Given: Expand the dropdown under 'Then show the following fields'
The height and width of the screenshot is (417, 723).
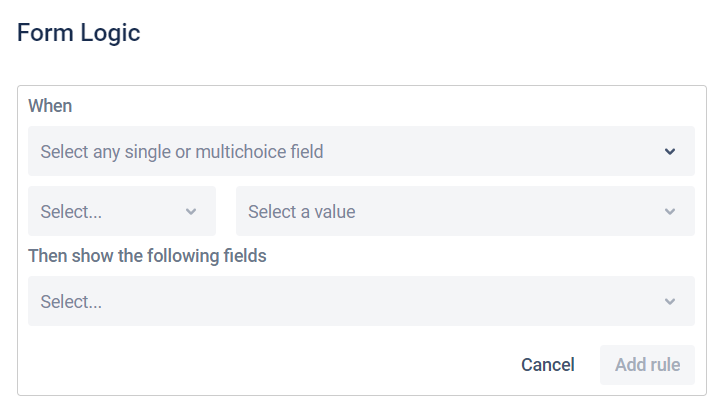Looking at the screenshot, I should (x=360, y=302).
